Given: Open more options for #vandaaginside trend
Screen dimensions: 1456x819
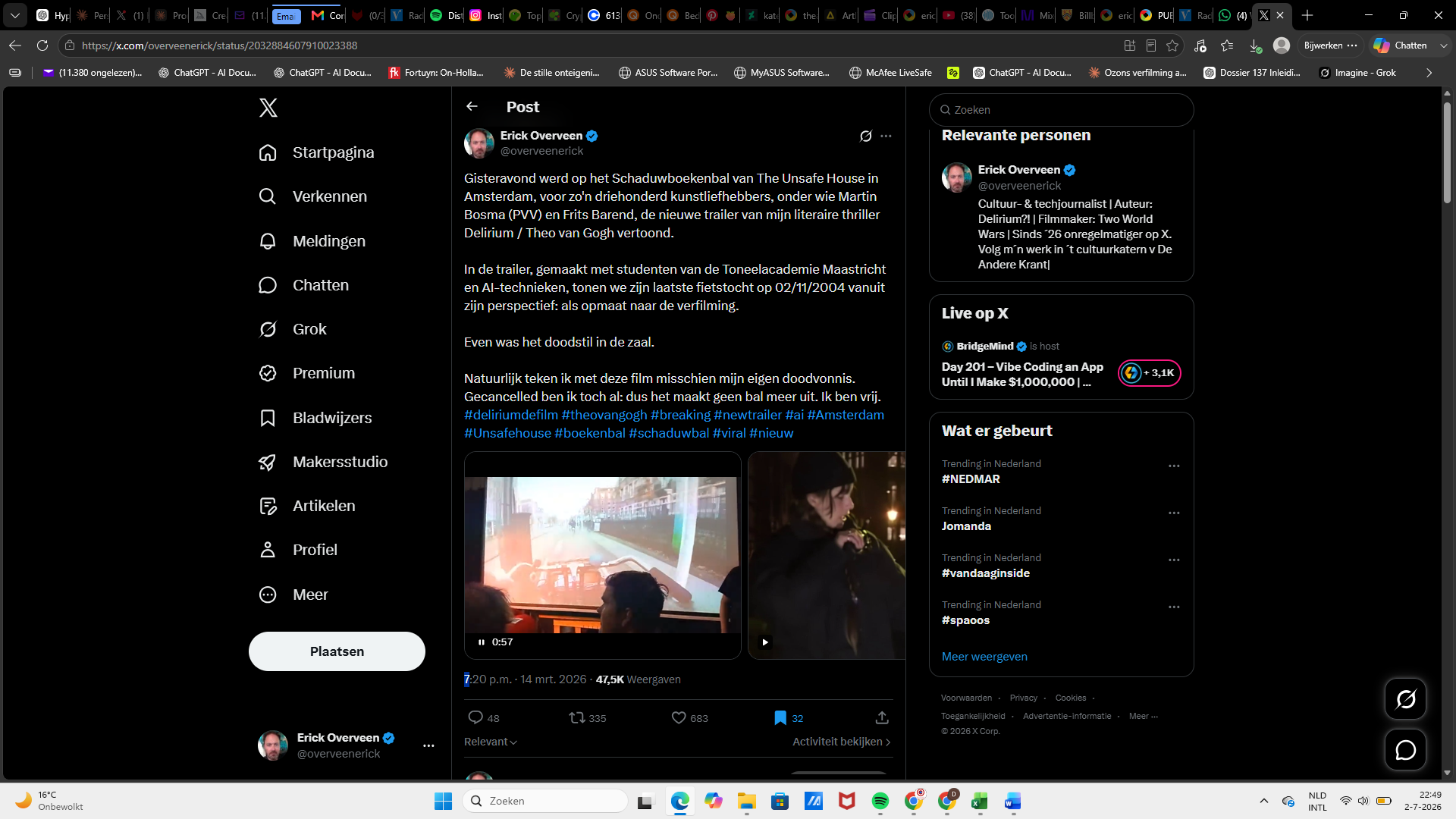Looking at the screenshot, I should pos(1174,560).
